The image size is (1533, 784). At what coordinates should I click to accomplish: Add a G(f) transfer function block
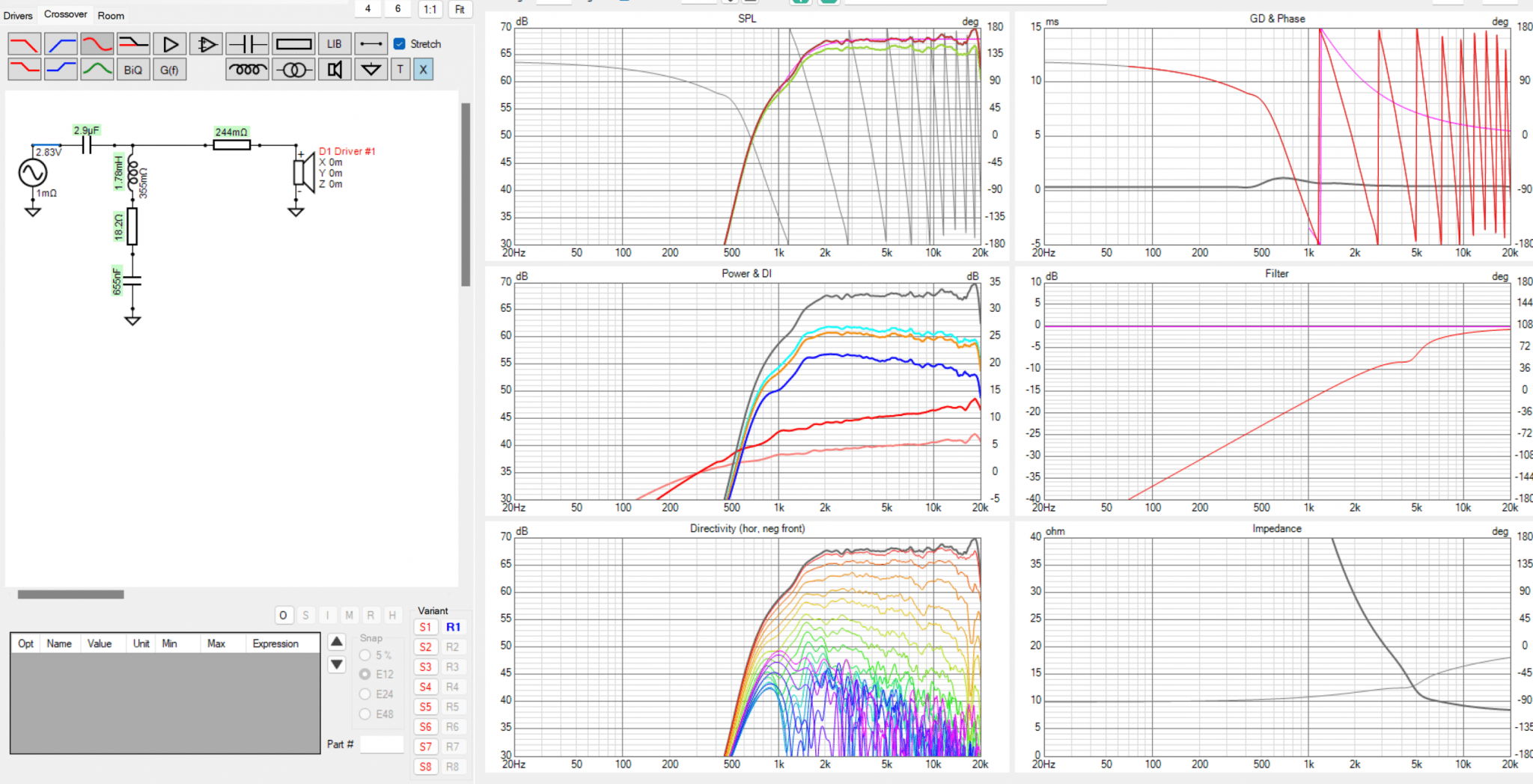(x=170, y=70)
